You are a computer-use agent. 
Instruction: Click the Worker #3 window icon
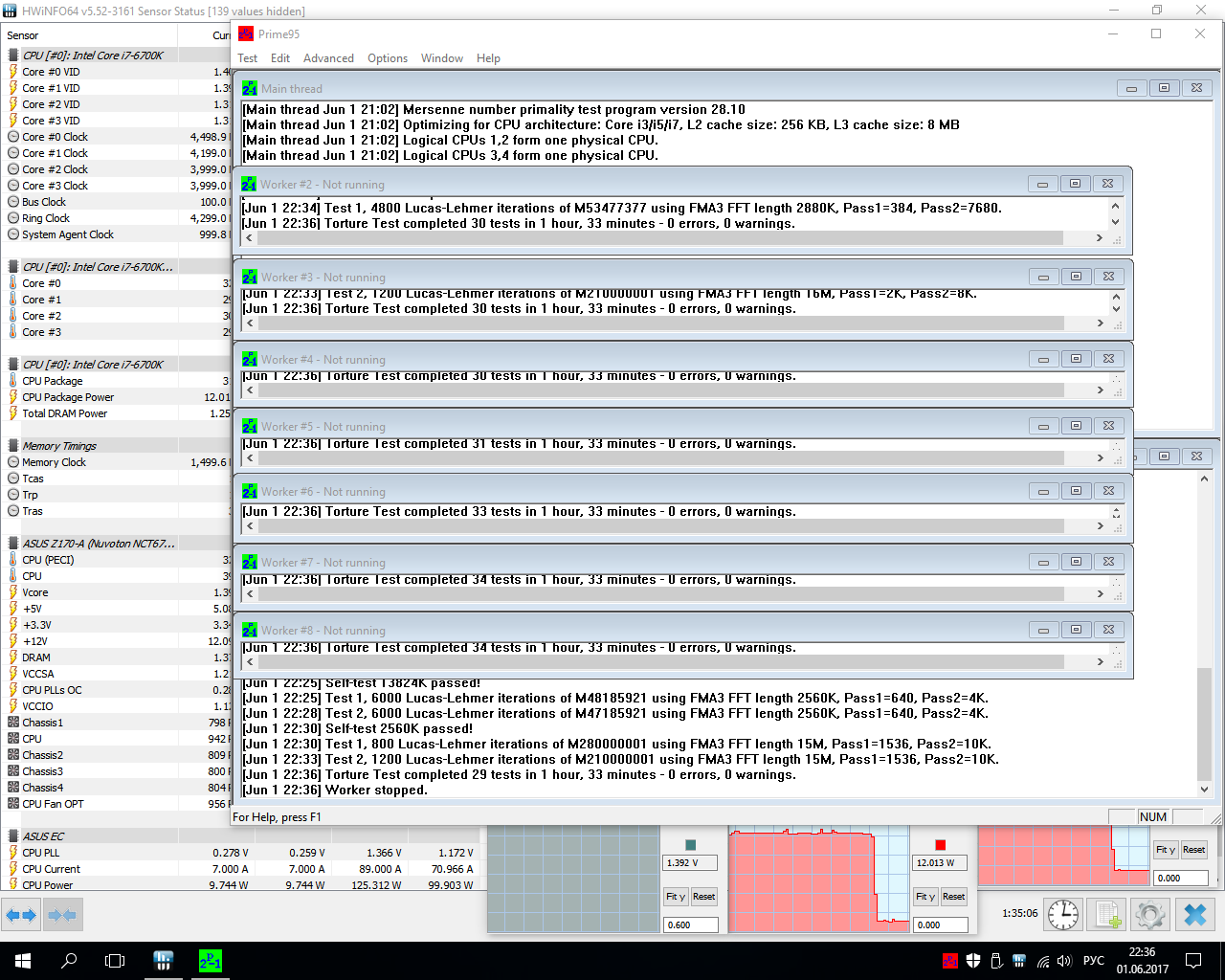[250, 277]
